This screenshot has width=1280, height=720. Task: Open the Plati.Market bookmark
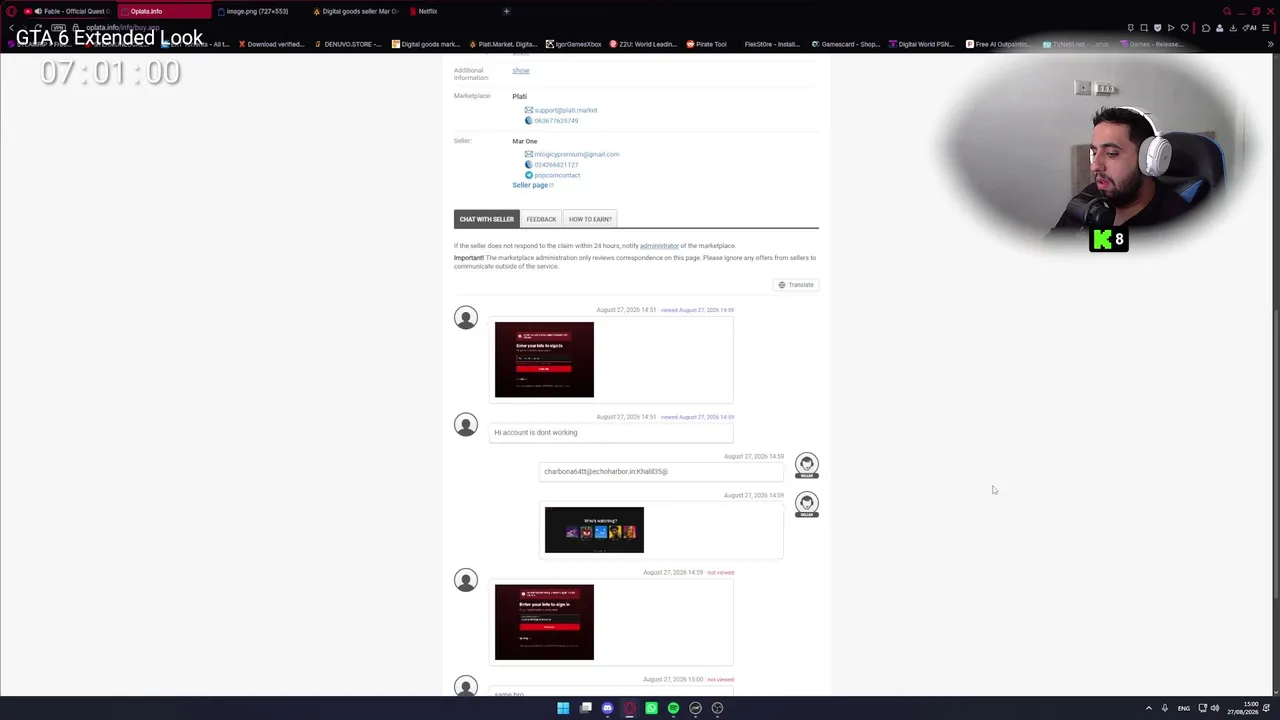click(503, 44)
